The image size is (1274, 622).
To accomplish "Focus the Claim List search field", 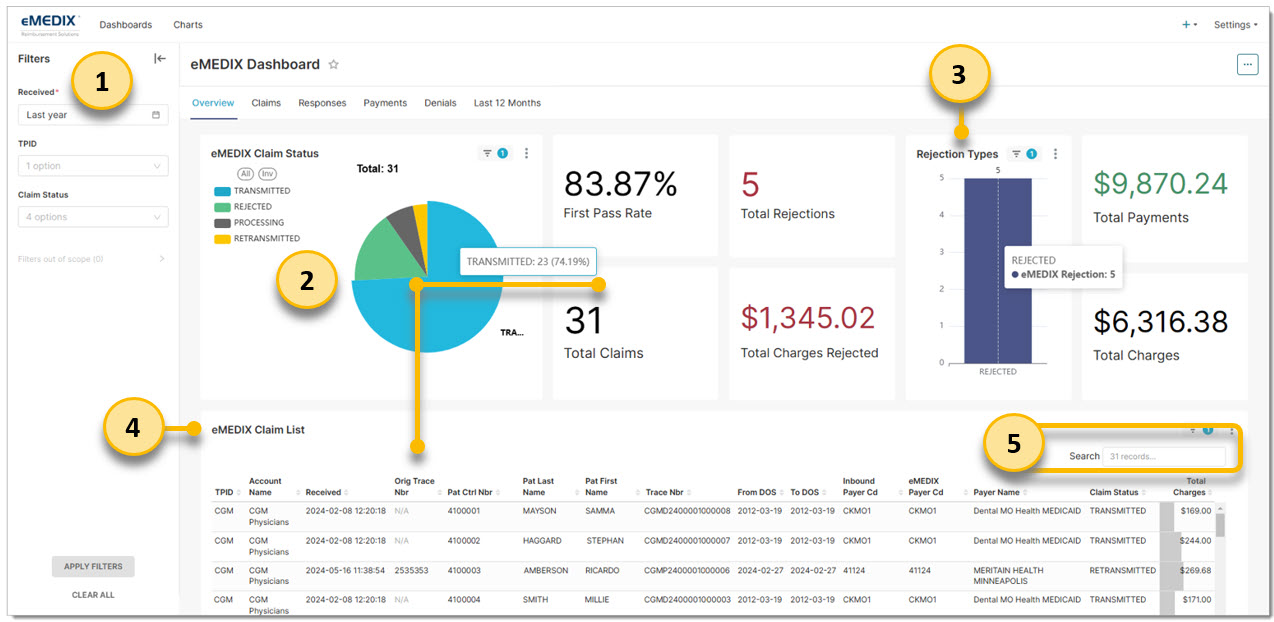I will 1163,456.
